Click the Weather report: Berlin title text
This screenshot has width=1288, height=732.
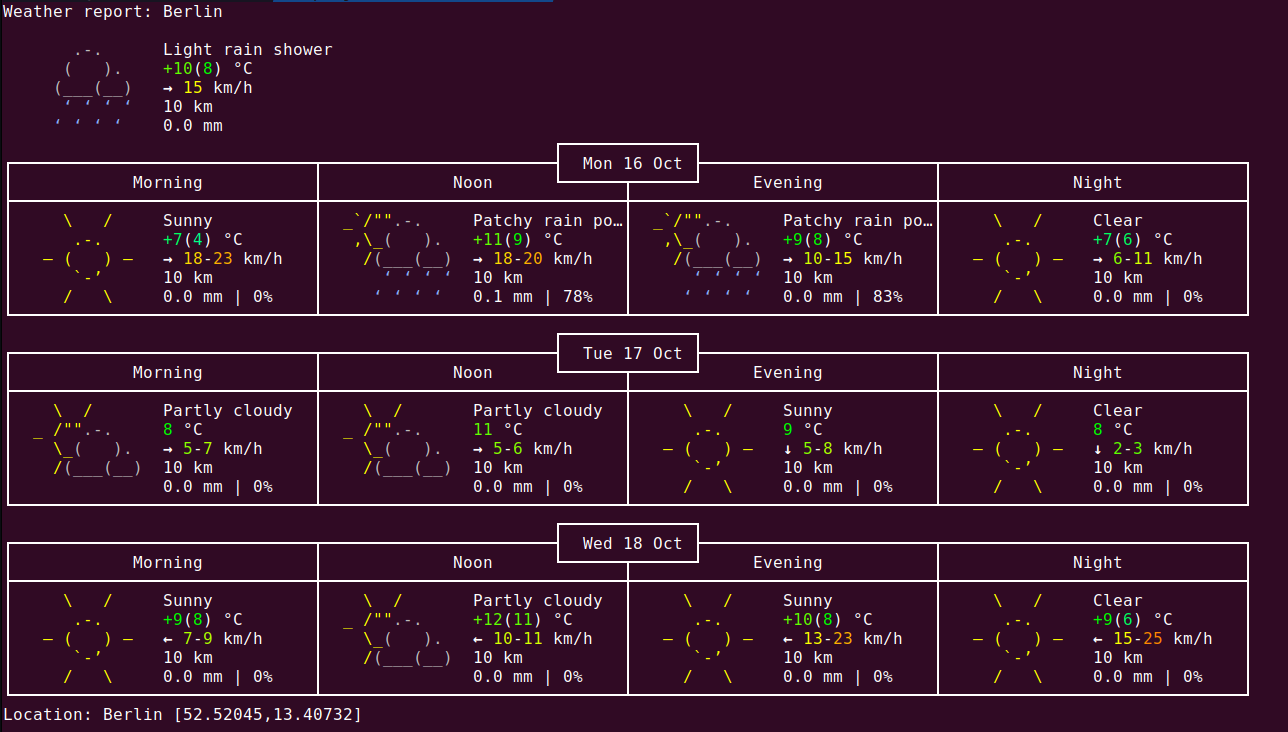click(x=113, y=12)
